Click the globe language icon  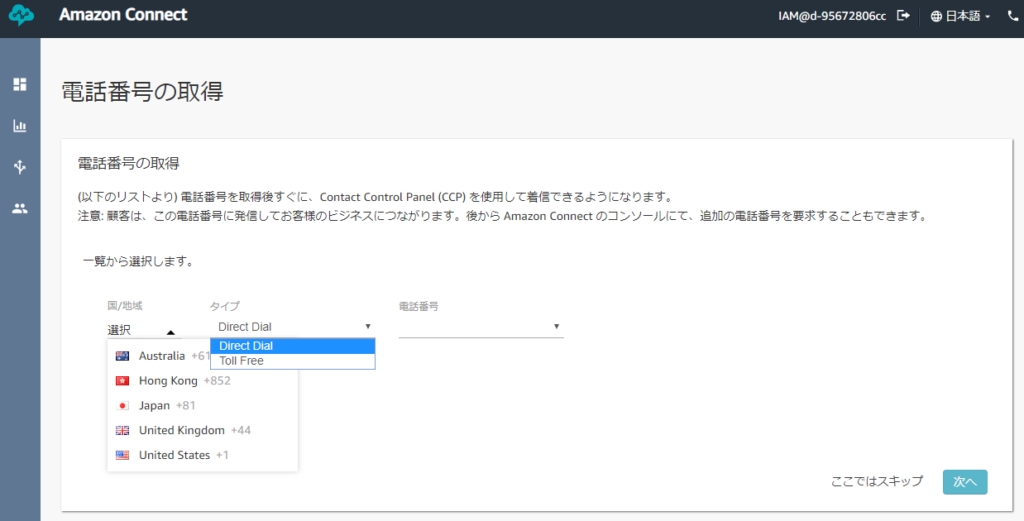[936, 16]
